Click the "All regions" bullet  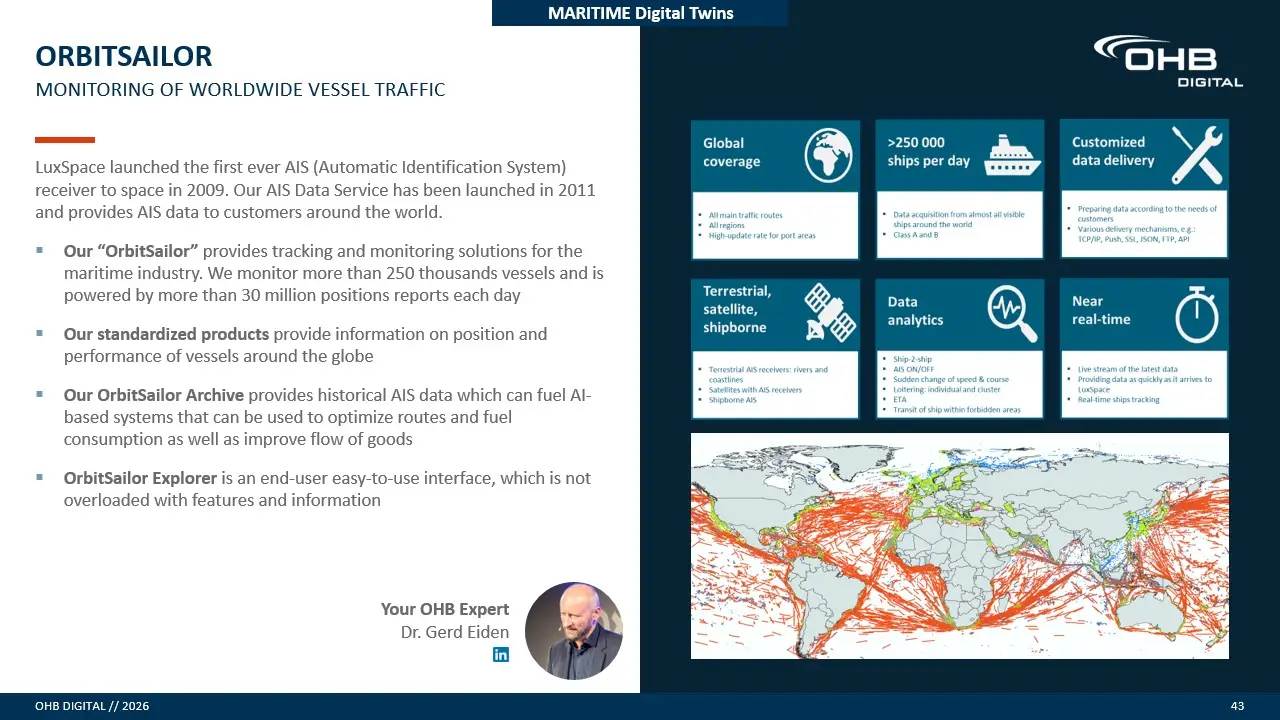pyautogui.click(x=727, y=225)
